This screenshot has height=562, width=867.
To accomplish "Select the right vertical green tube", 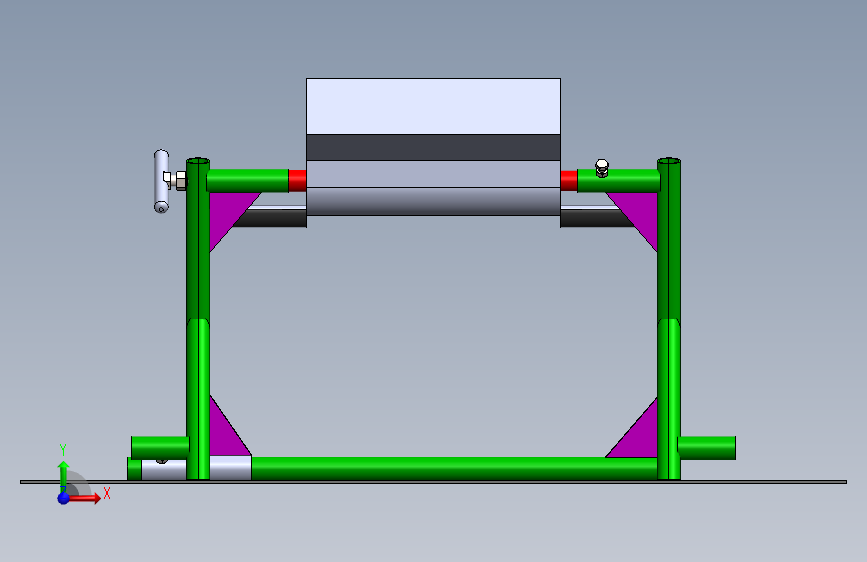I will coord(669,319).
